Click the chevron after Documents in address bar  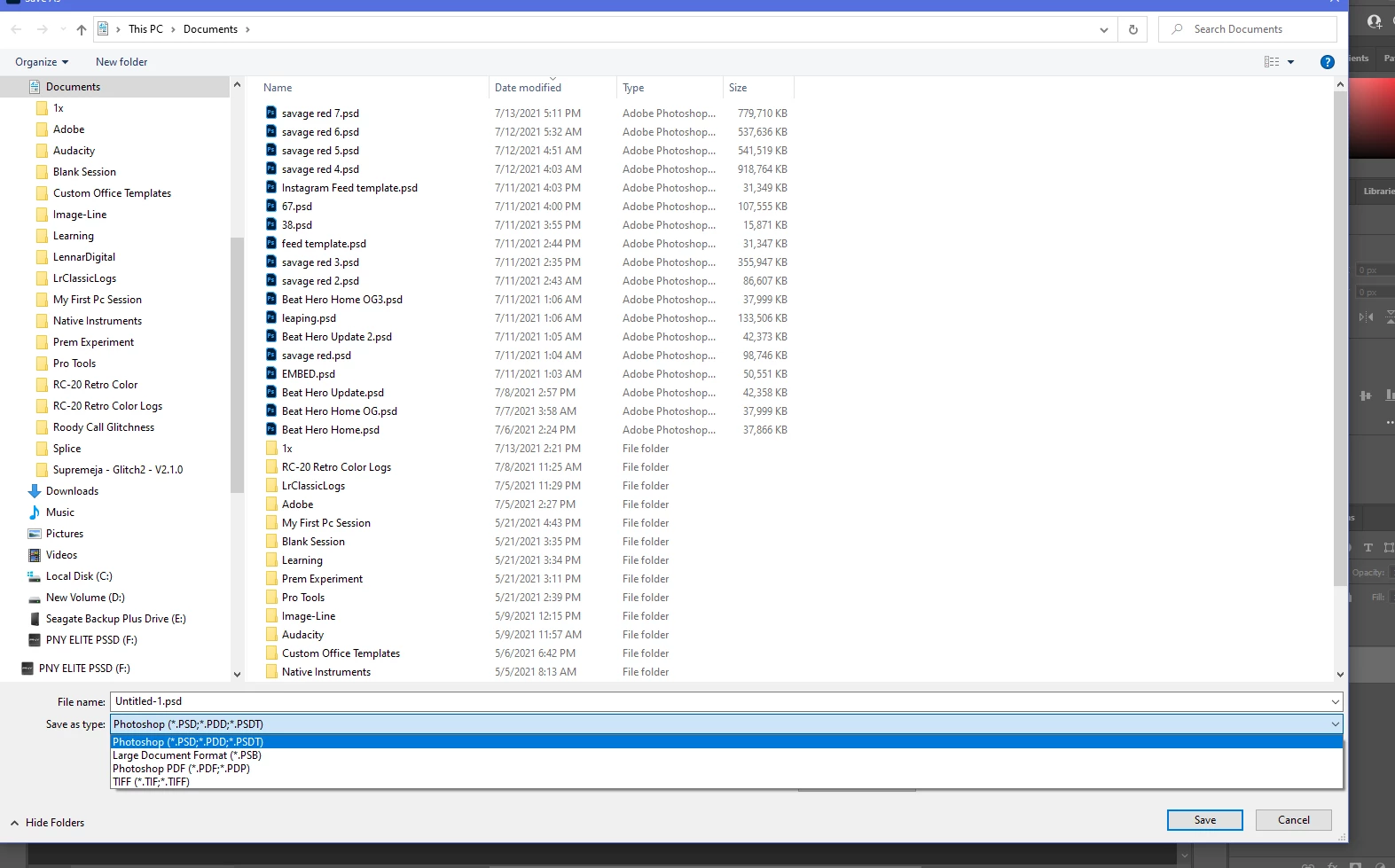click(247, 29)
